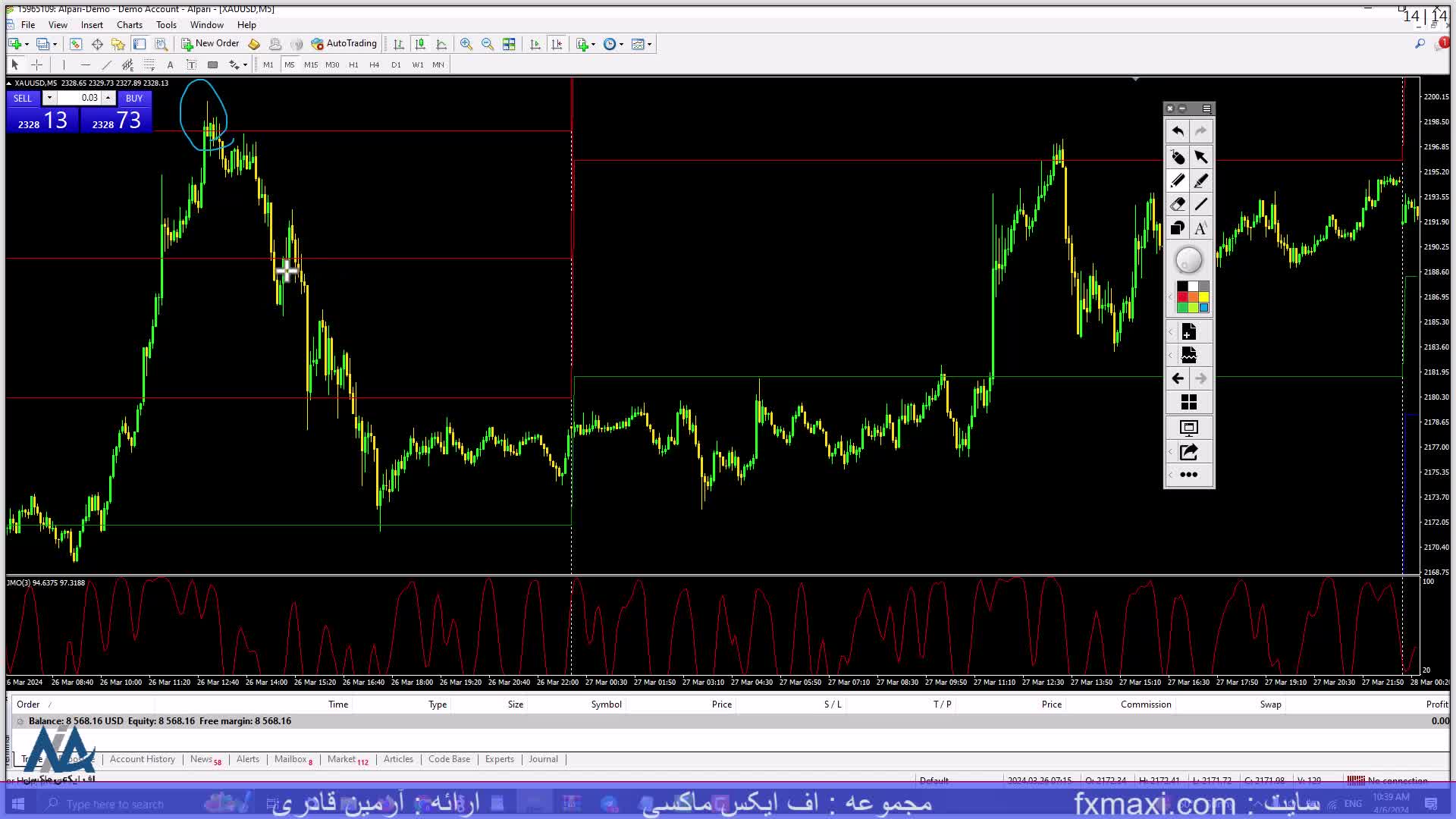Click undo arrow in annotation panel

point(1178,131)
